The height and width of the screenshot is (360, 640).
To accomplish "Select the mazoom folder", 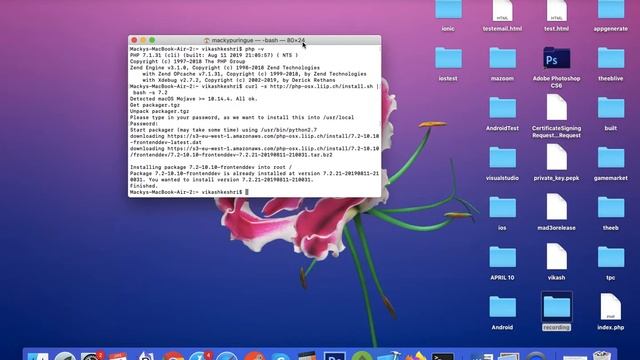I will point(502,58).
